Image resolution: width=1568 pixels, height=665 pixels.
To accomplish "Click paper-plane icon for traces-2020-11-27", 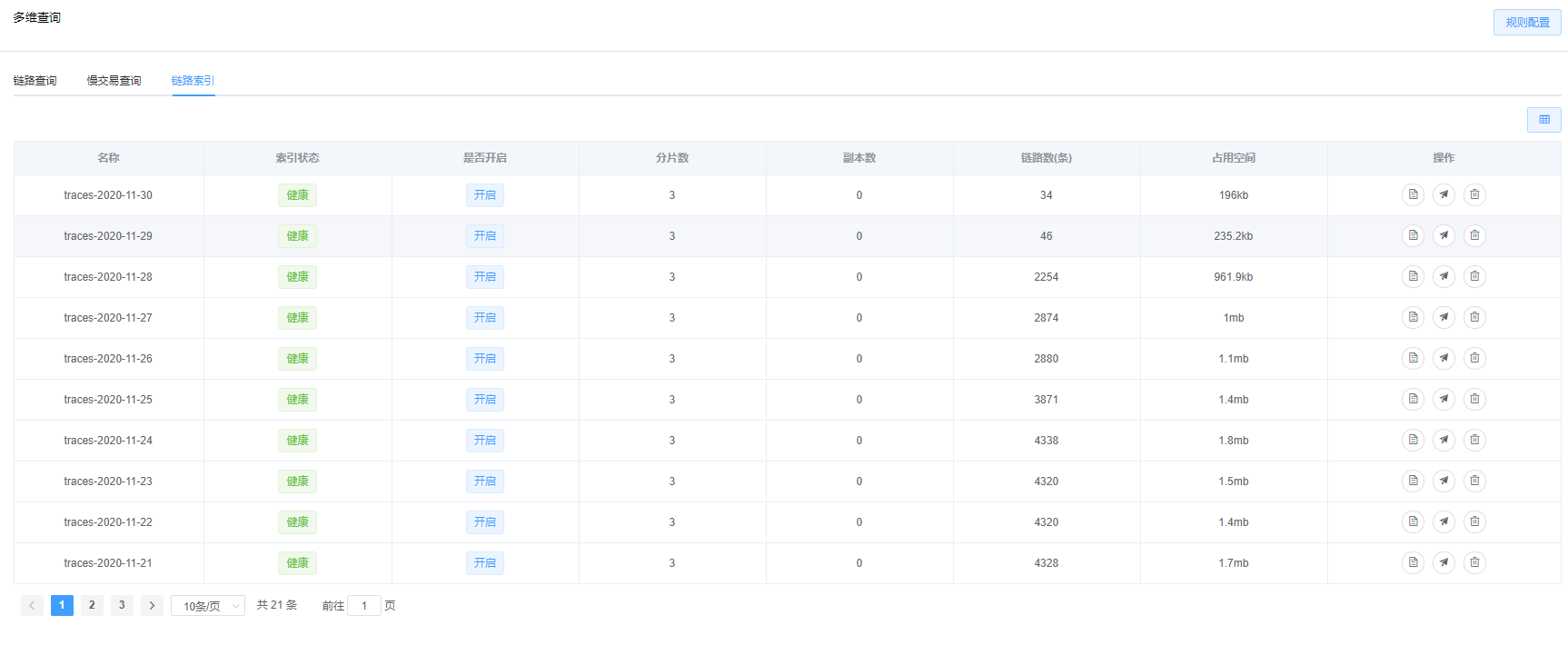I will [x=1444, y=317].
